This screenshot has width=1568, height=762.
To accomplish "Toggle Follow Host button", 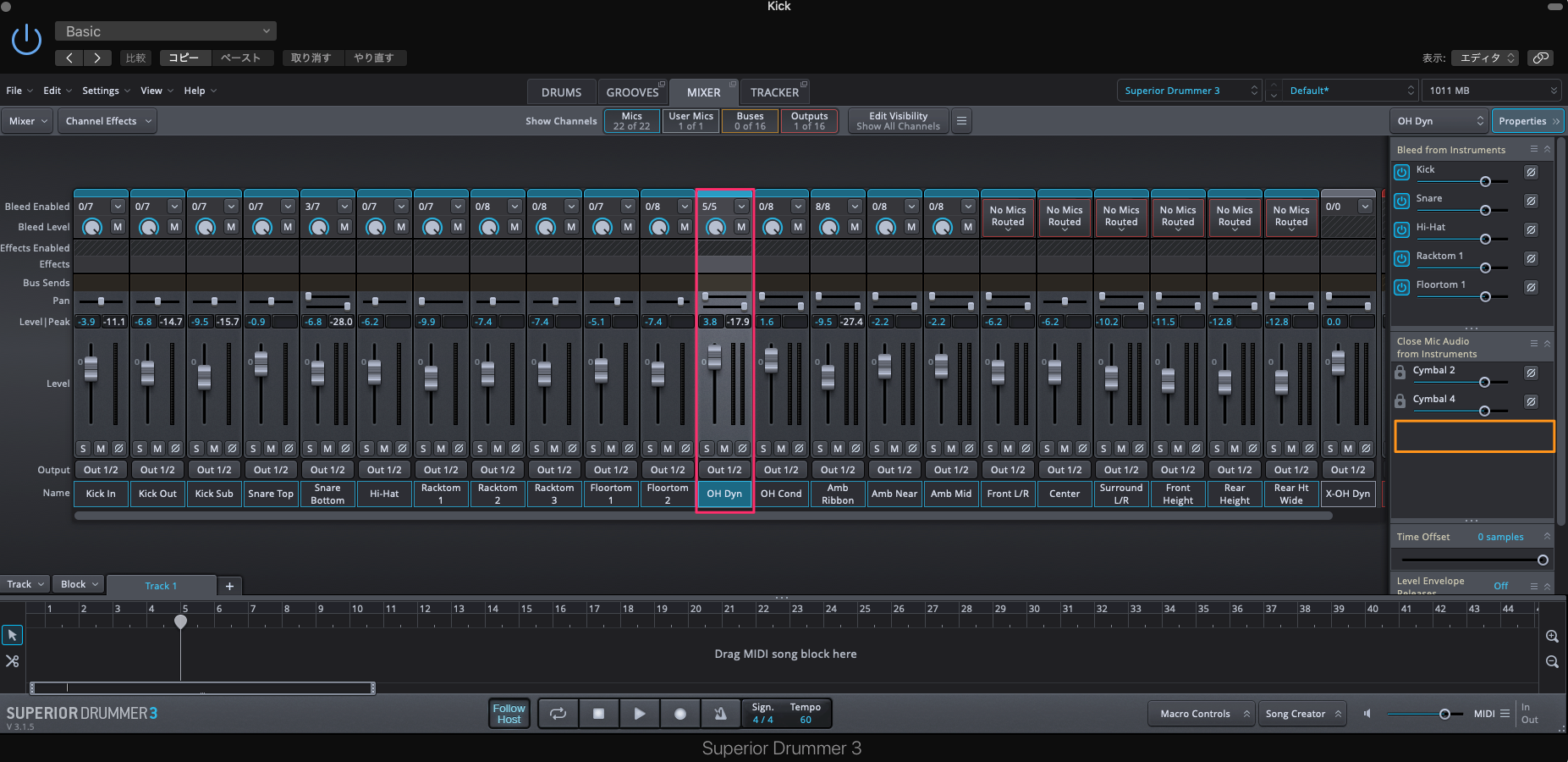I will coord(509,714).
